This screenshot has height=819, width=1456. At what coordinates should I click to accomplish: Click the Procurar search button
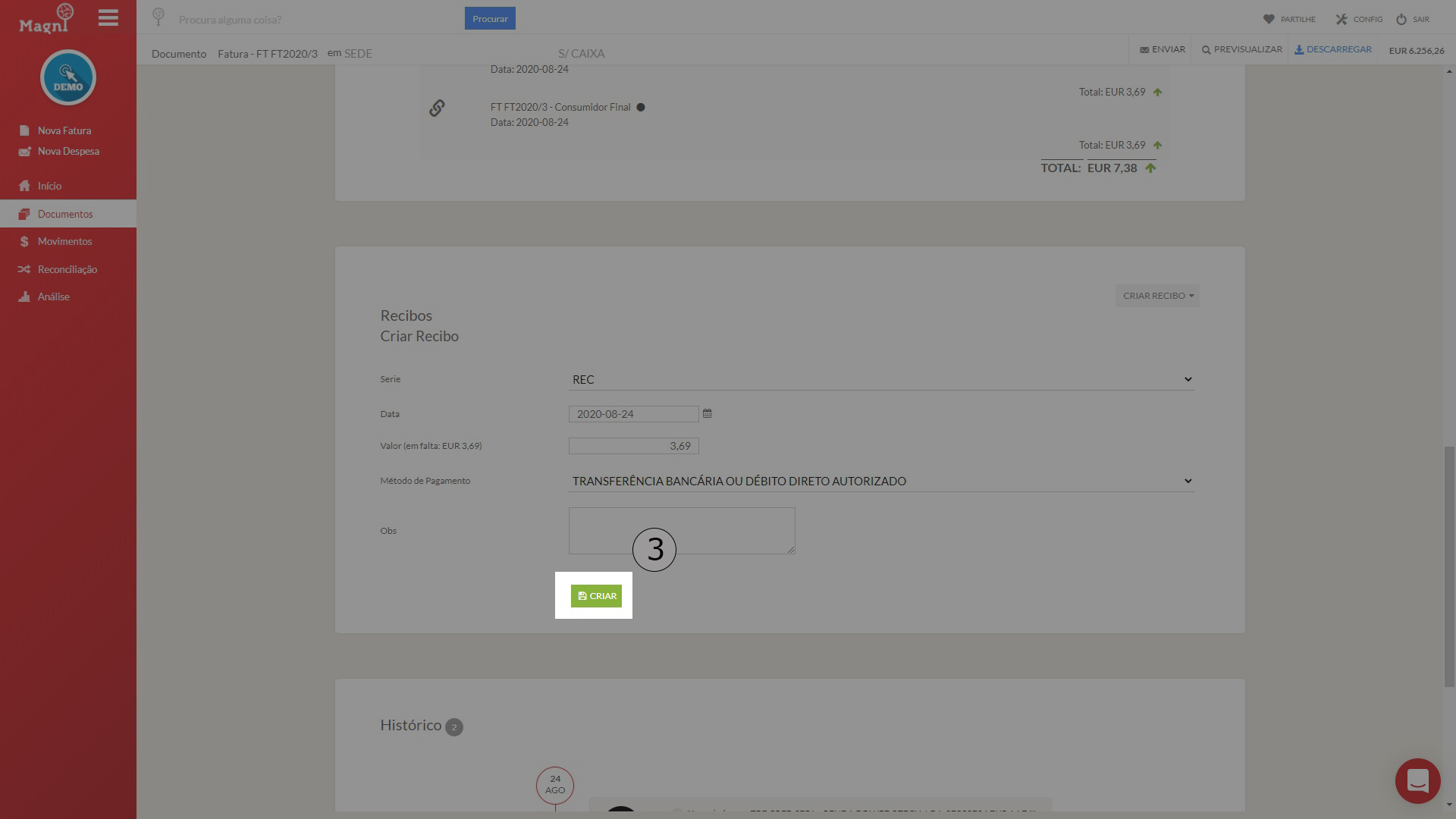(490, 18)
